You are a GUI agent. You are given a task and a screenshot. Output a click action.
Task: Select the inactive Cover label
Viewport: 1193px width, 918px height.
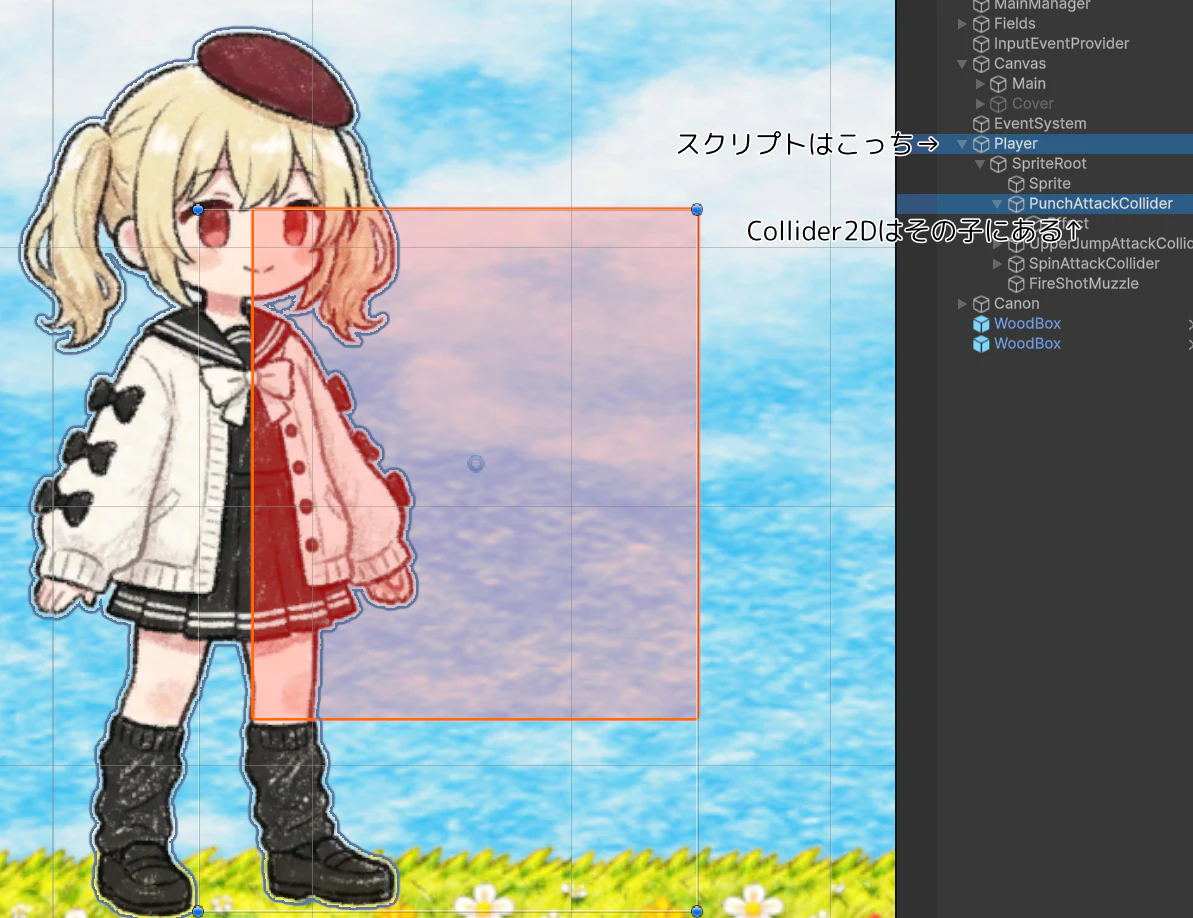pyautogui.click(x=1032, y=103)
